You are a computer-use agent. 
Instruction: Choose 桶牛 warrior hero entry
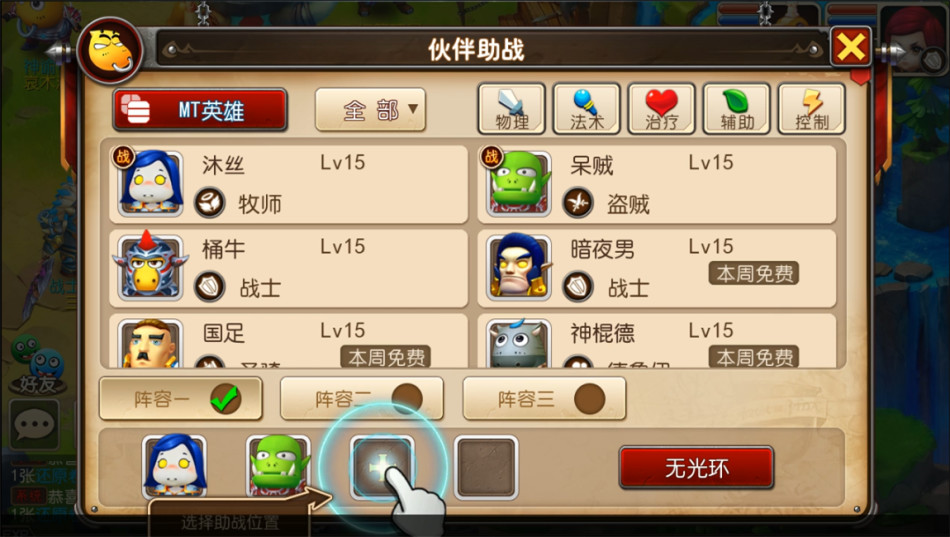tap(288, 268)
